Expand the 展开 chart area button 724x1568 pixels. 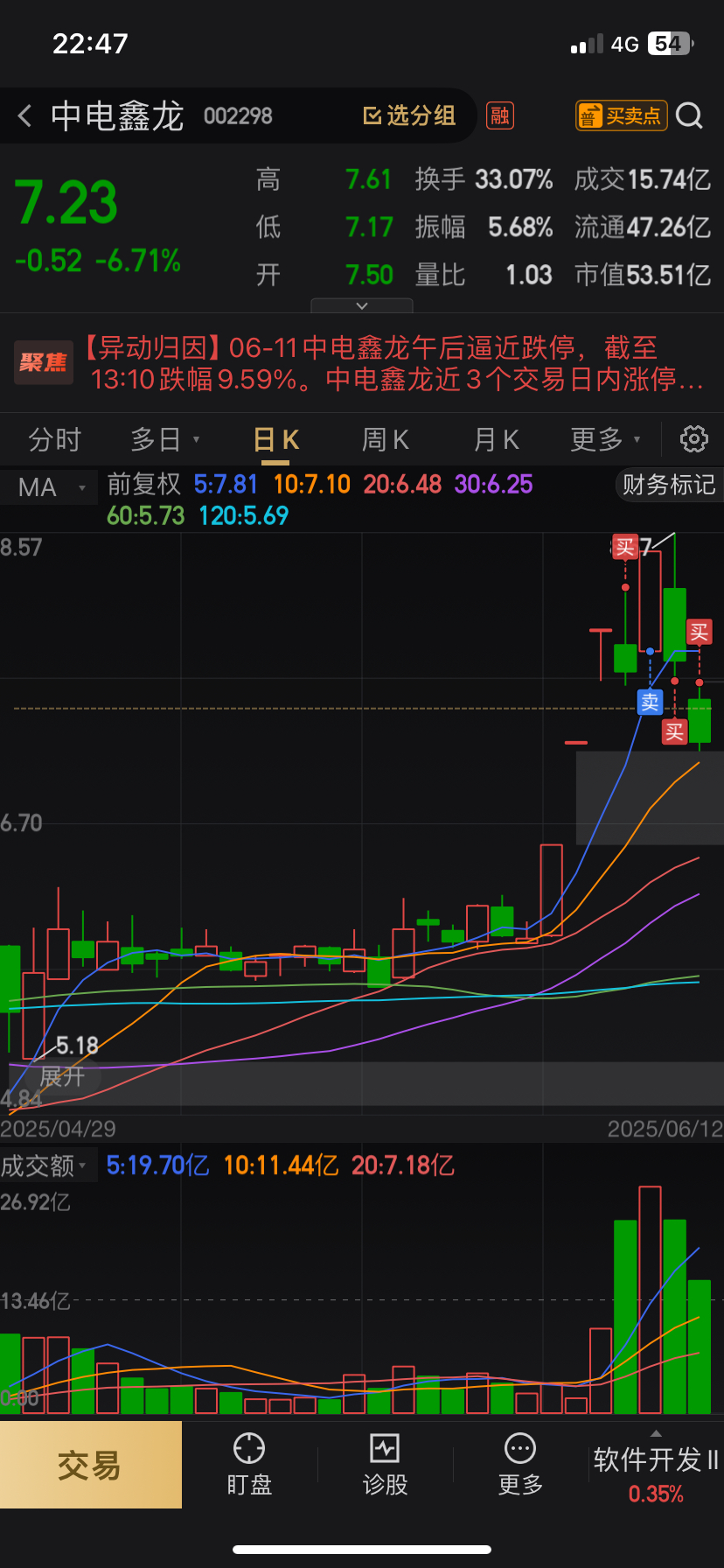tap(62, 1076)
